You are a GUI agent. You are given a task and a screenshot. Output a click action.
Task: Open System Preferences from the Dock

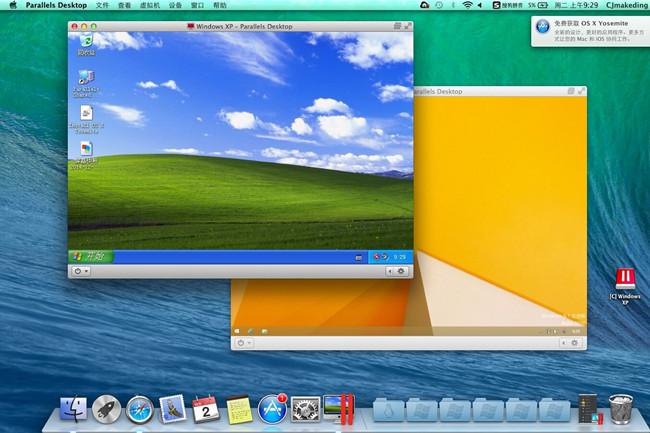(x=306, y=409)
